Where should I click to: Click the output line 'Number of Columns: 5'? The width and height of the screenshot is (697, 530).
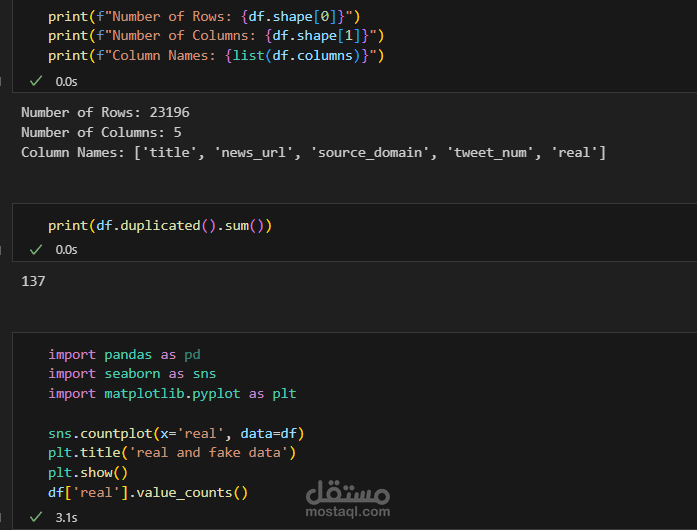click(101, 132)
